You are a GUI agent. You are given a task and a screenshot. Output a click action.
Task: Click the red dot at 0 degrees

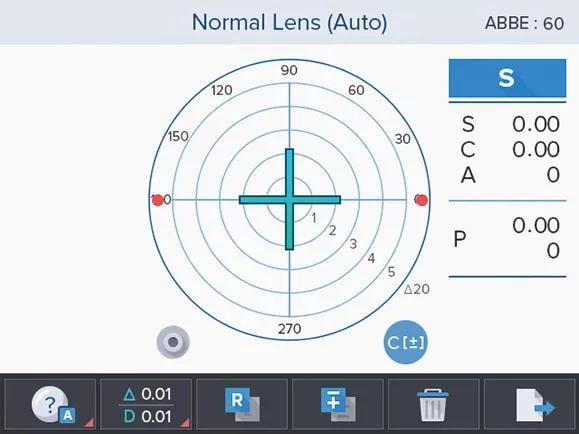click(422, 200)
